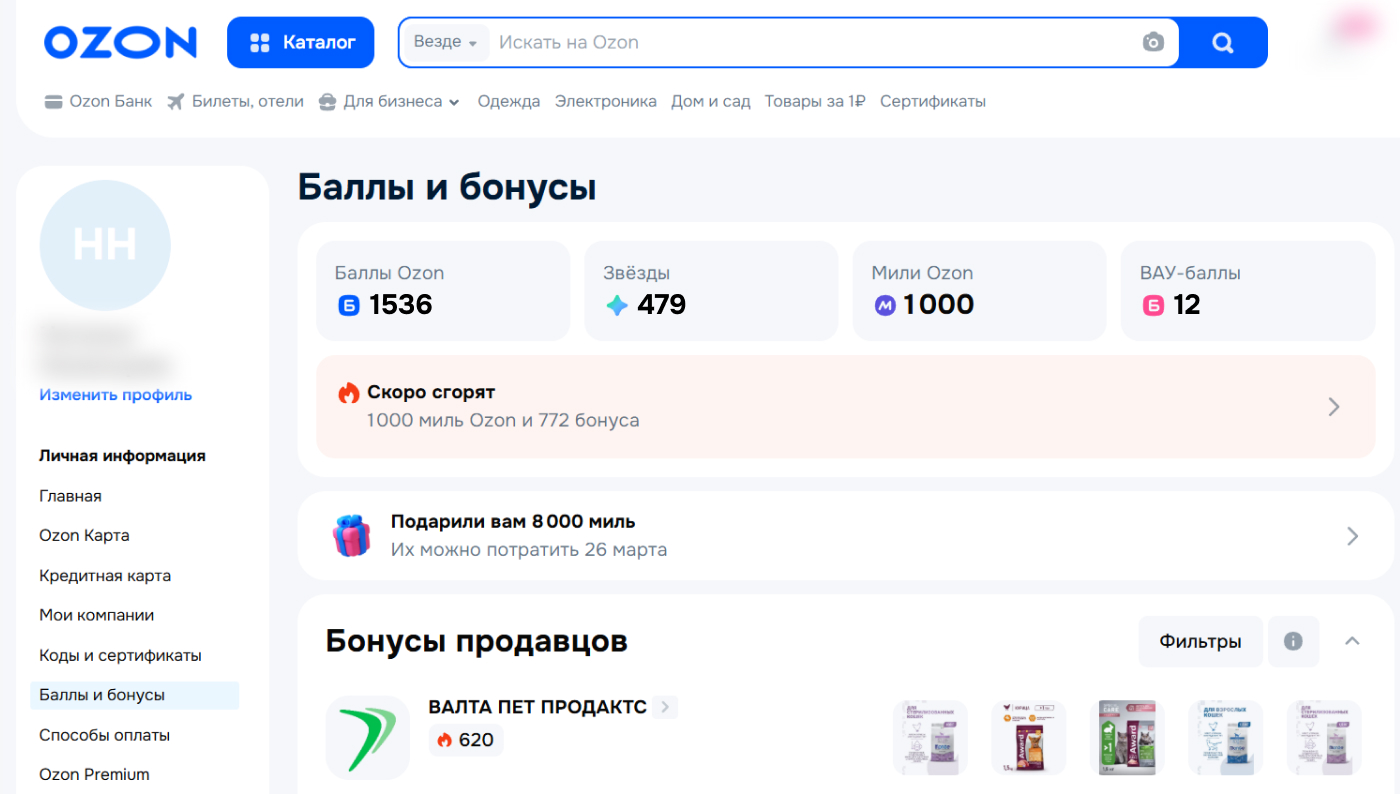The width and height of the screenshot is (1400, 794).
Task: Open the Каталог menu button
Action: [301, 42]
